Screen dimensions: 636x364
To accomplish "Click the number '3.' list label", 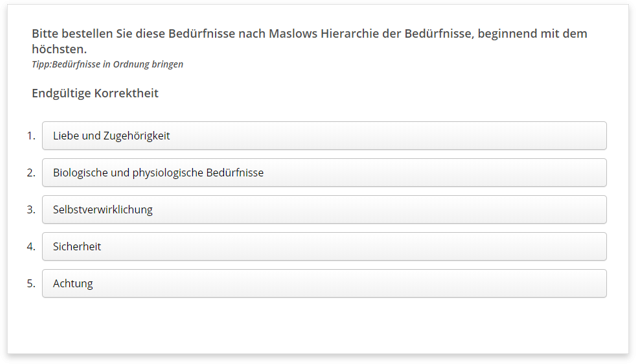I will pyautogui.click(x=31, y=209).
